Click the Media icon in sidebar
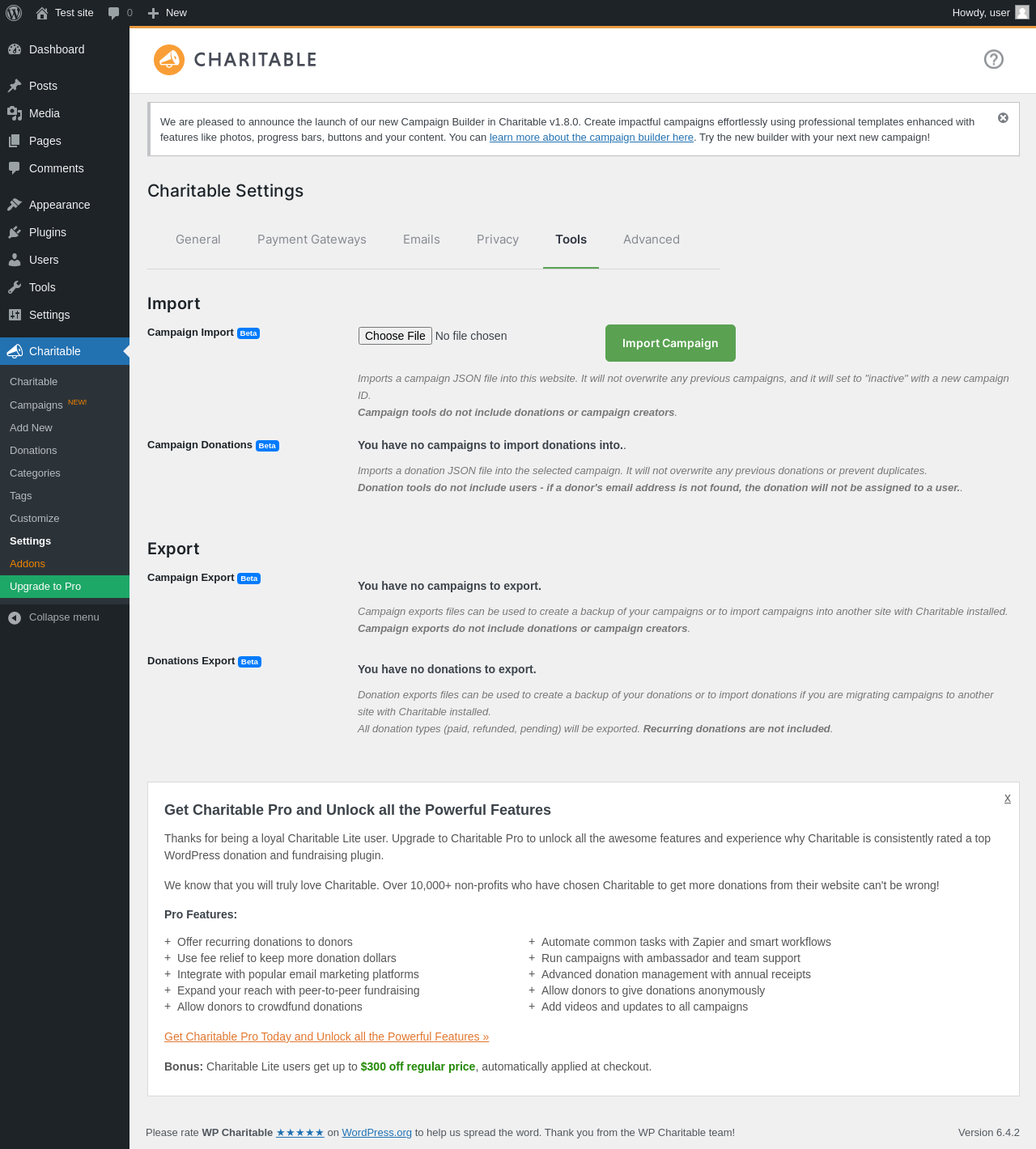This screenshot has height=1149, width=1036. pyautogui.click(x=15, y=113)
